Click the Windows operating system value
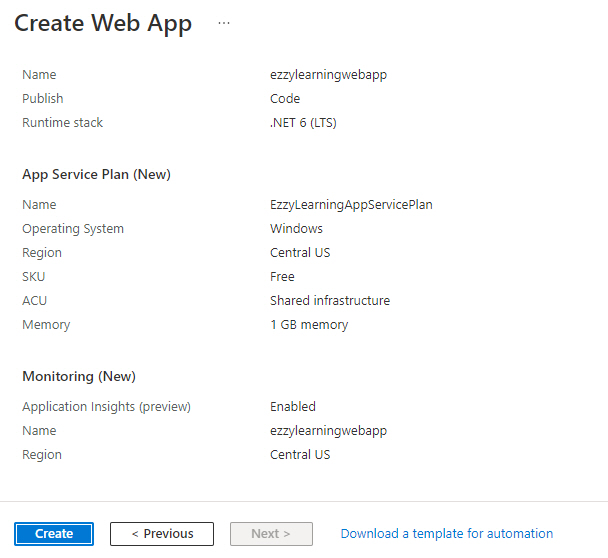The height and width of the screenshot is (558, 608). tap(296, 229)
